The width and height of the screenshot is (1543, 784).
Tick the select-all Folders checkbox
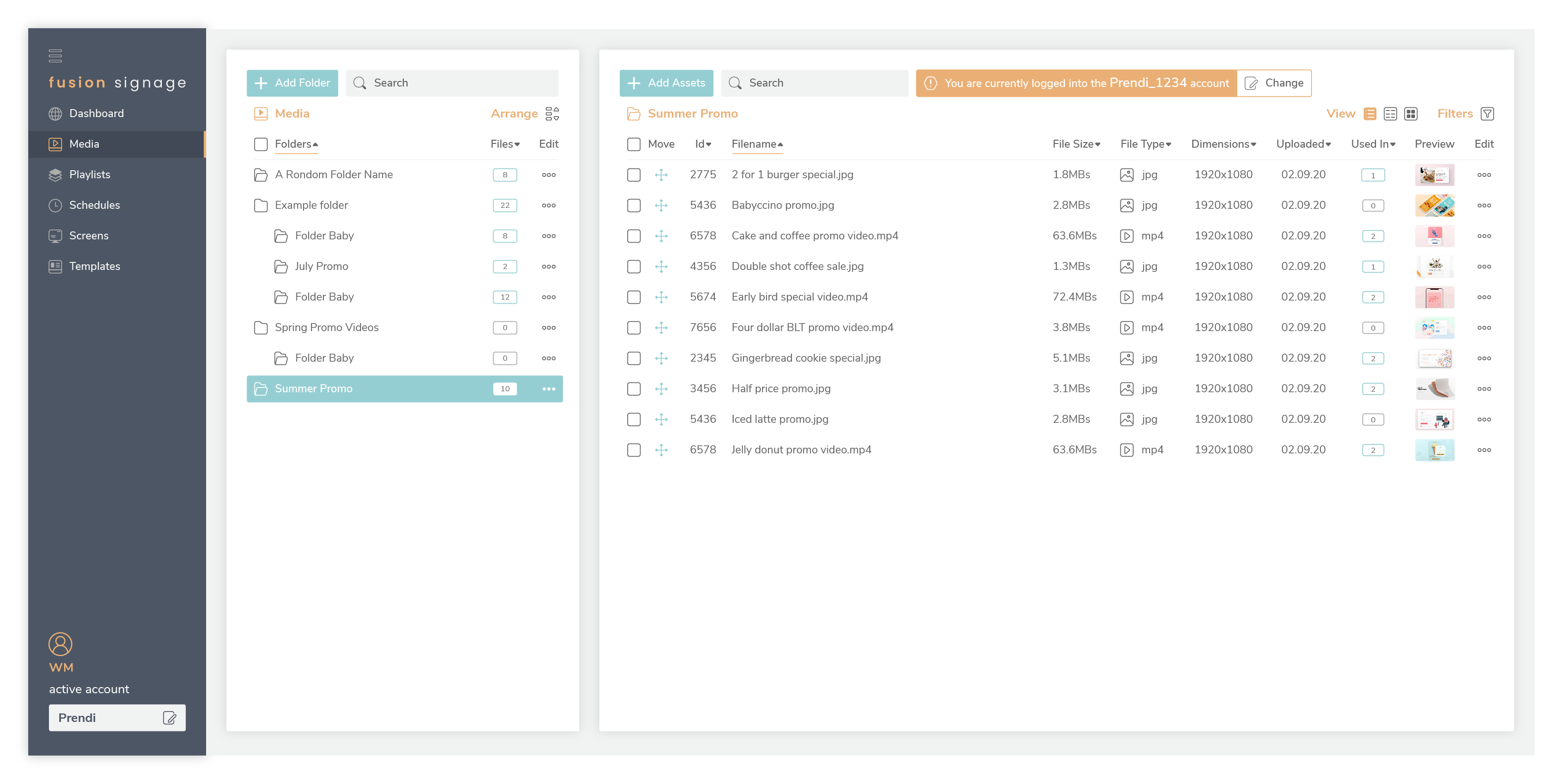tap(261, 144)
